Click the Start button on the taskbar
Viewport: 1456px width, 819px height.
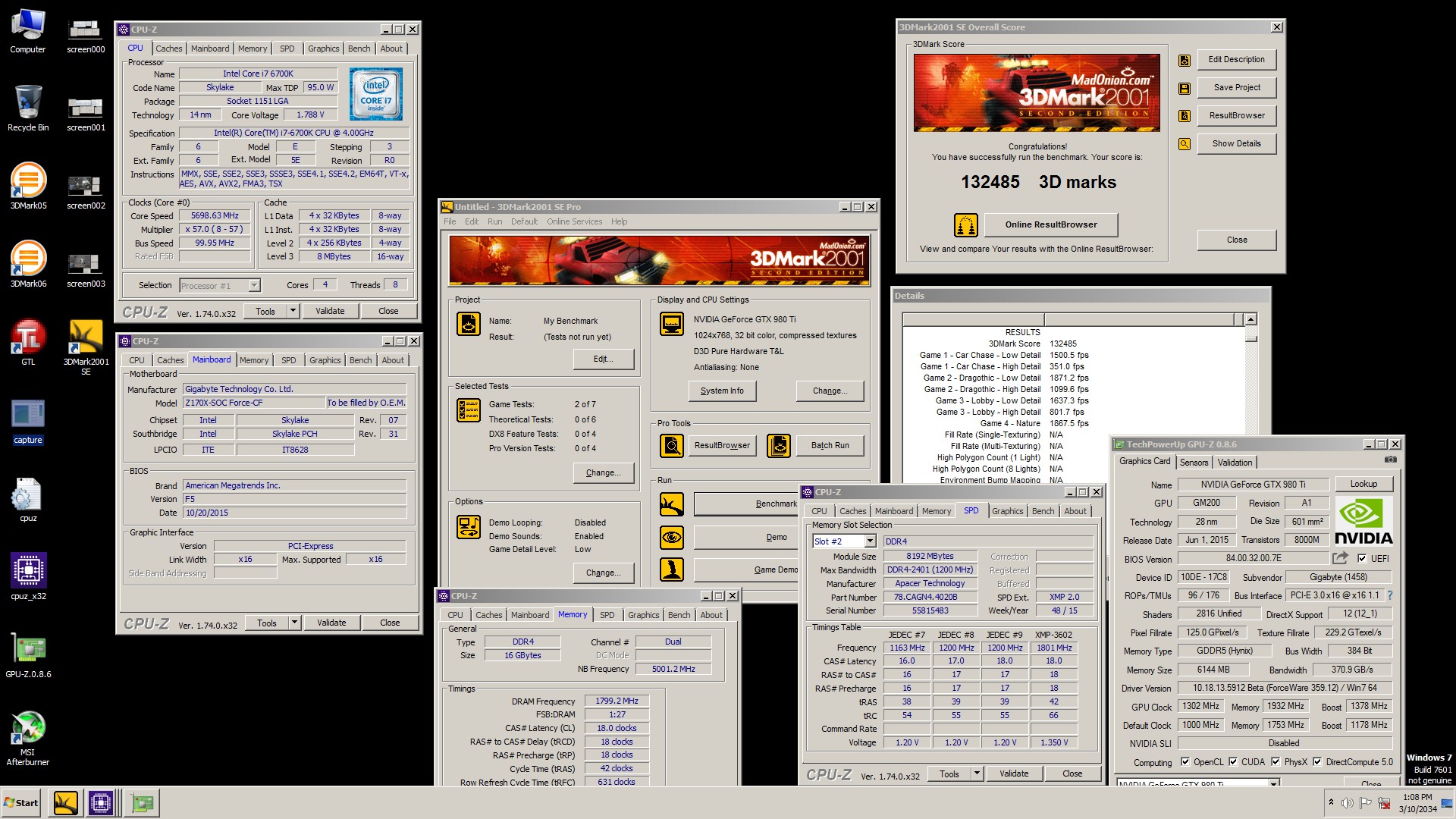pyautogui.click(x=21, y=803)
